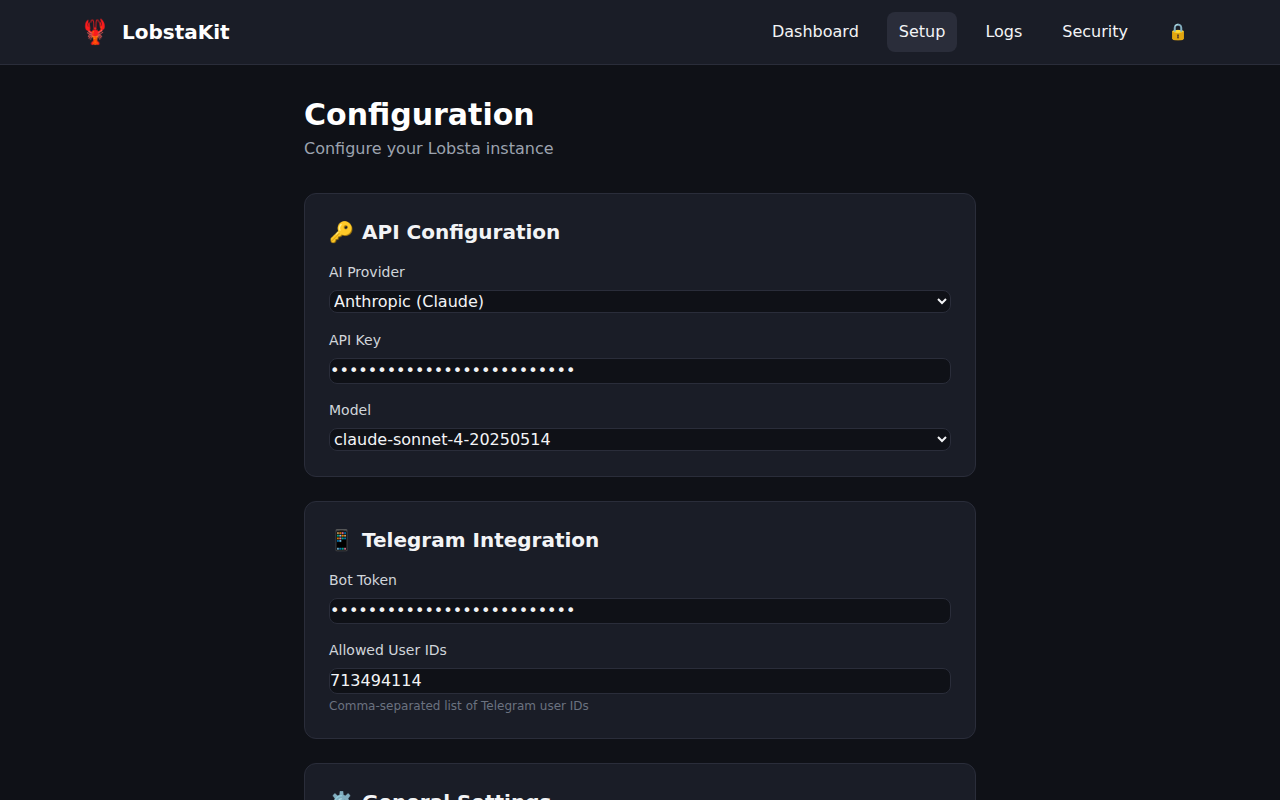The width and height of the screenshot is (1280, 800).
Task: Open the AI Provider dropdown
Action: click(639, 301)
